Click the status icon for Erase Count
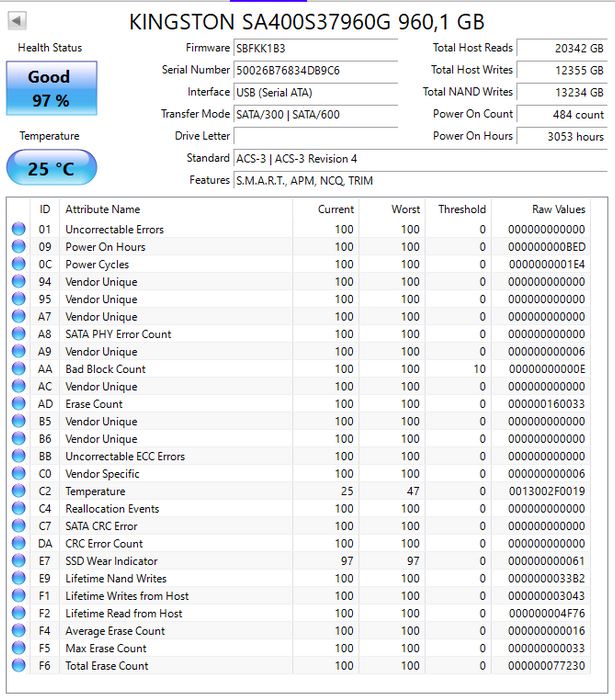 [x=18, y=404]
